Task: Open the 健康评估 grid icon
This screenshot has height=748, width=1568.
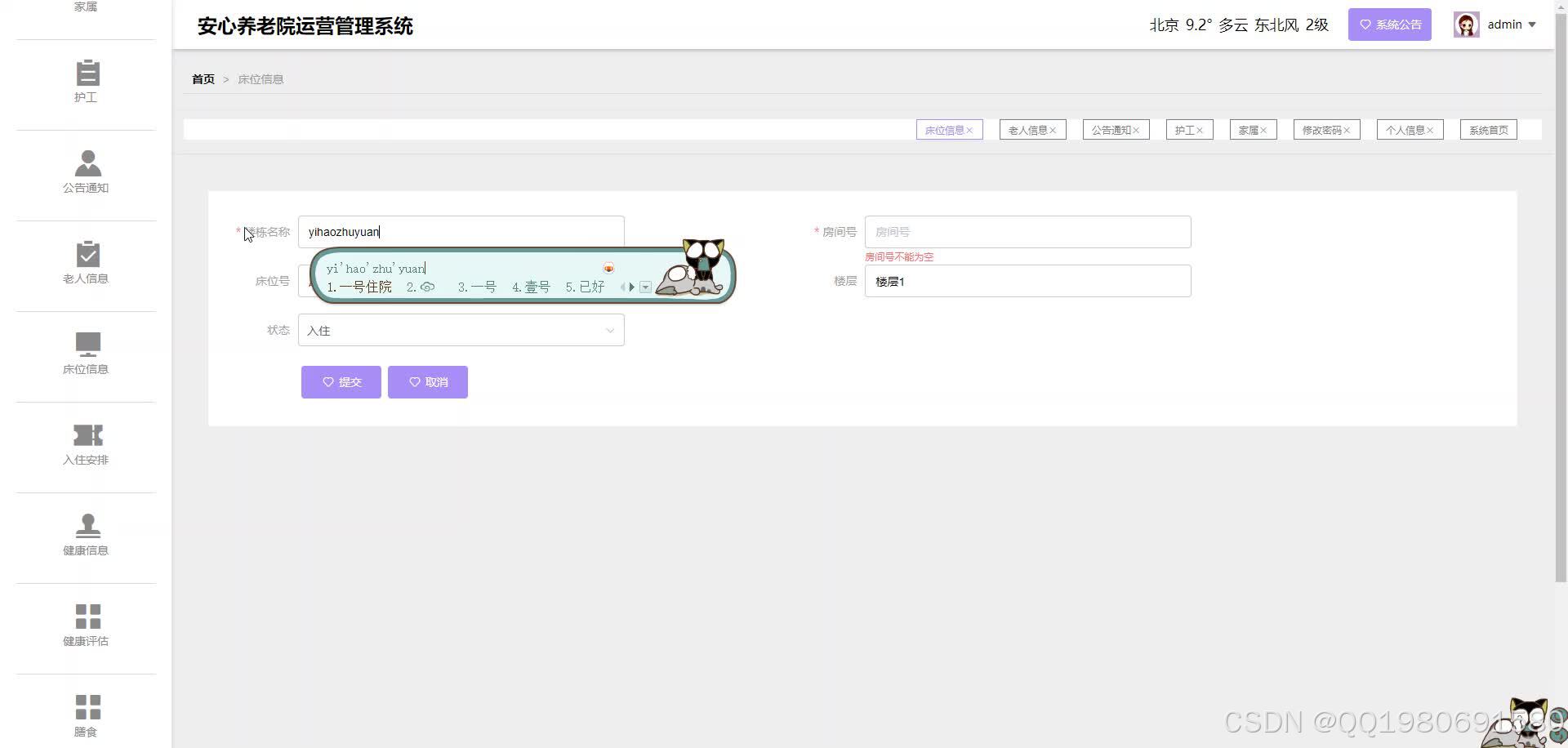Action: tap(87, 617)
